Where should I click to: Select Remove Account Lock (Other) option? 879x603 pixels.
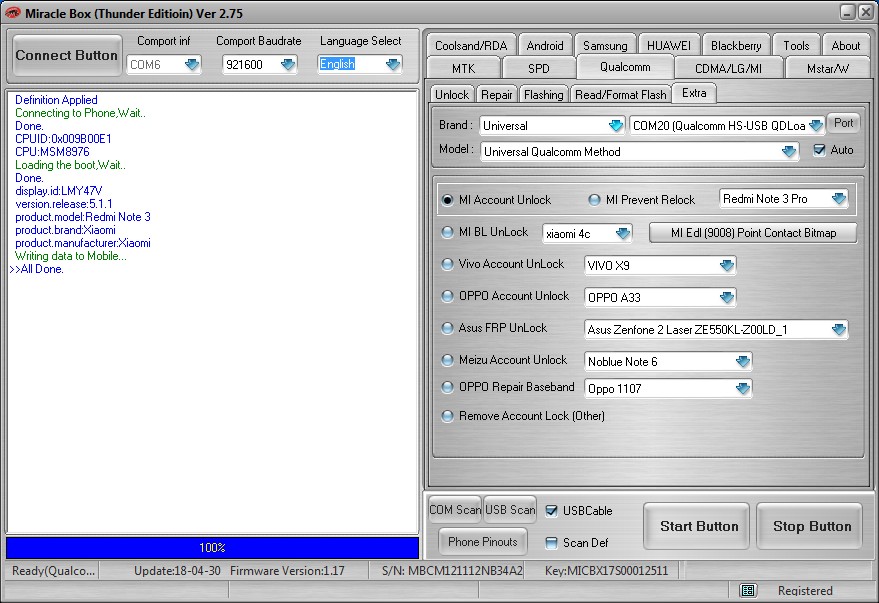click(x=447, y=416)
